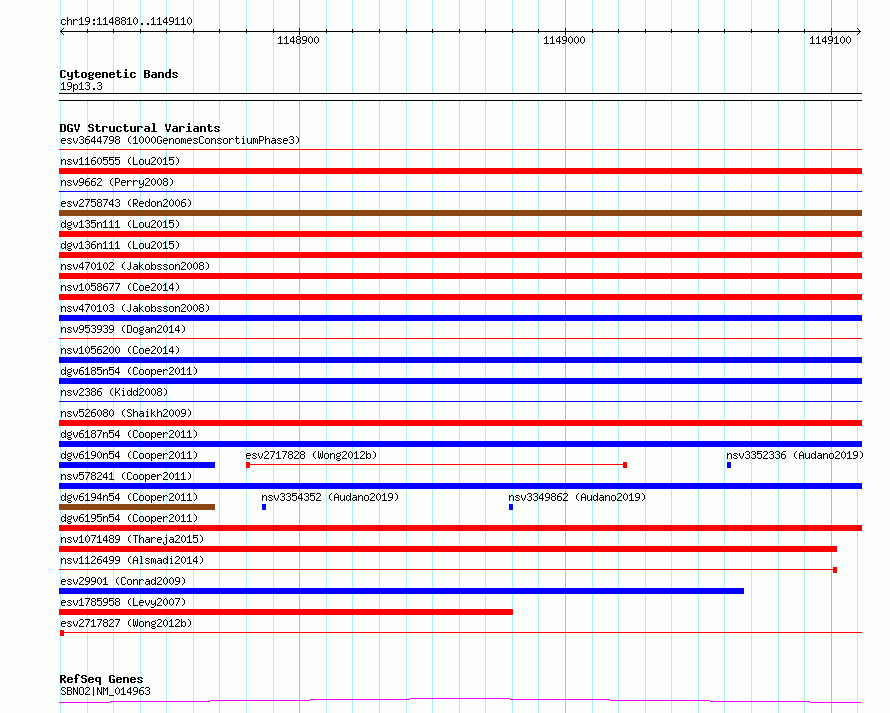Click nsv1058677 (Coe2014) label

point(120,287)
